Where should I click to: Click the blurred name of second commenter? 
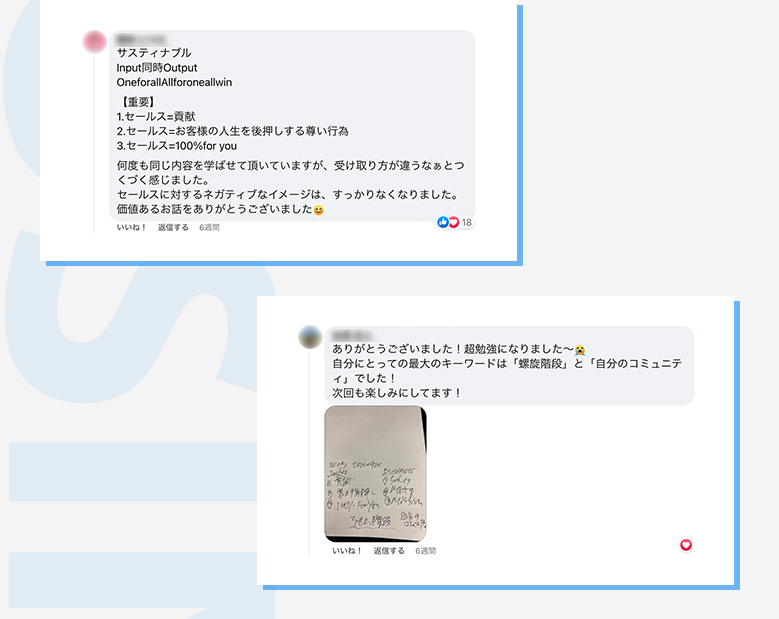click(351, 335)
